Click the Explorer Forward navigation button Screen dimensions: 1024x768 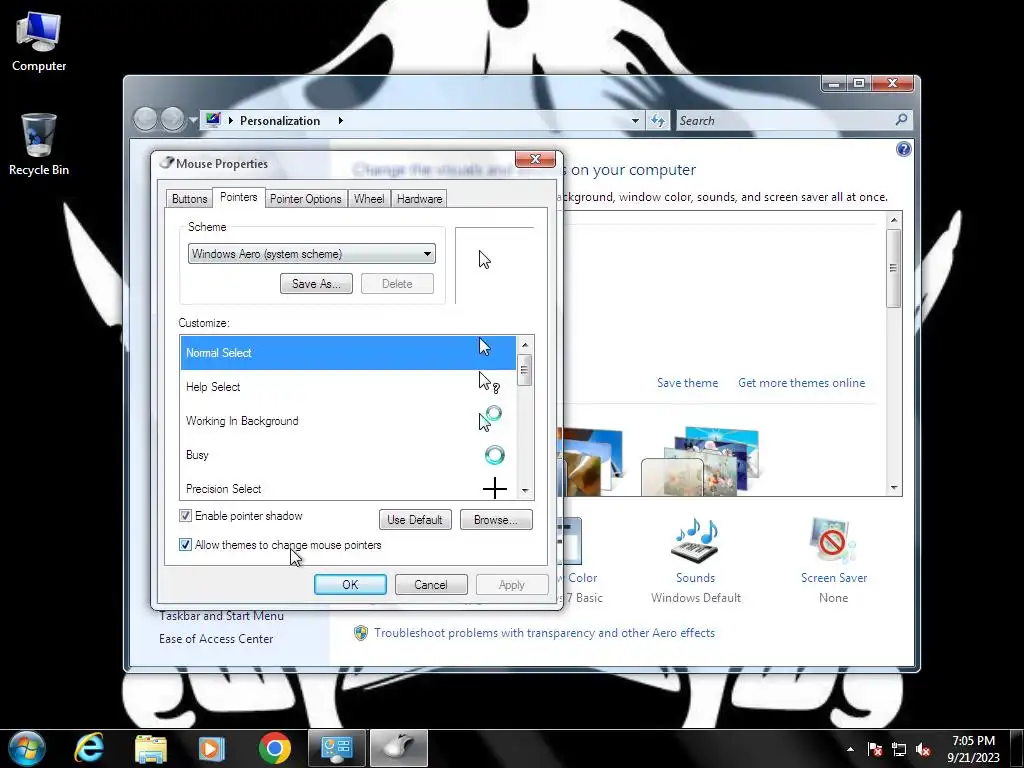(x=172, y=120)
